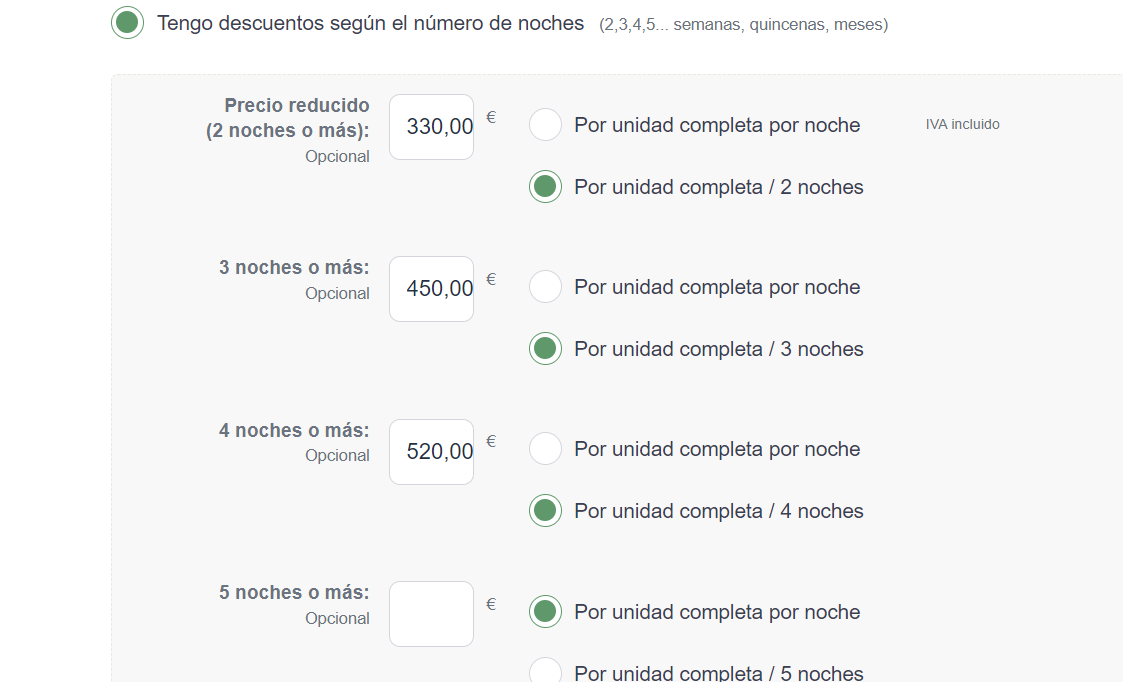1123x682 pixels.
Task: Choose 'Por unidad completa / 2 noches' option
Action: [545, 187]
